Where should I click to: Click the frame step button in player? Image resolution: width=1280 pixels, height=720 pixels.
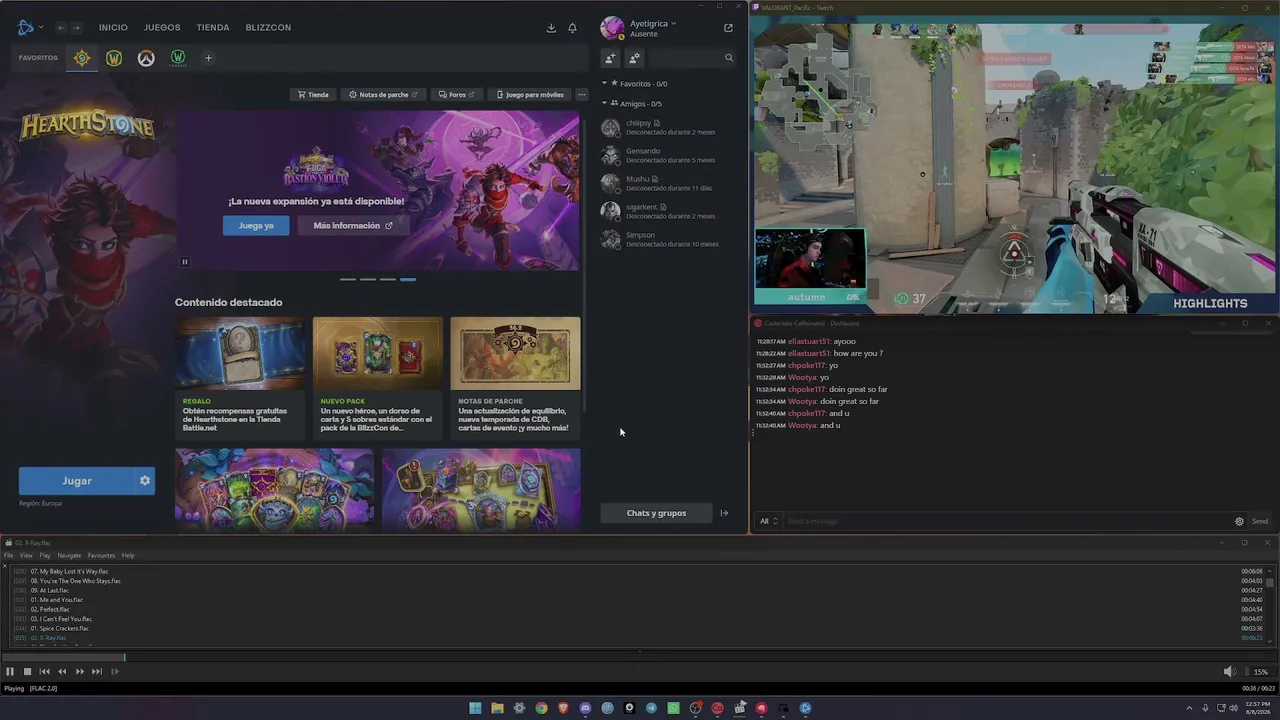pos(114,672)
